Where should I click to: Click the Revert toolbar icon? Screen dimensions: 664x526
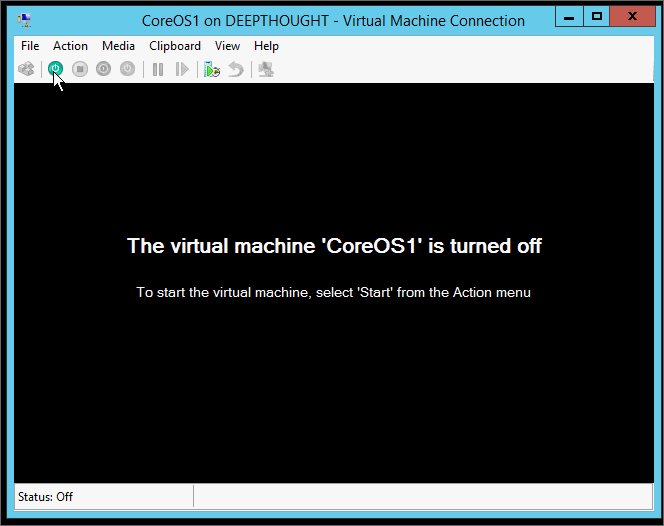pyautogui.click(x=235, y=69)
